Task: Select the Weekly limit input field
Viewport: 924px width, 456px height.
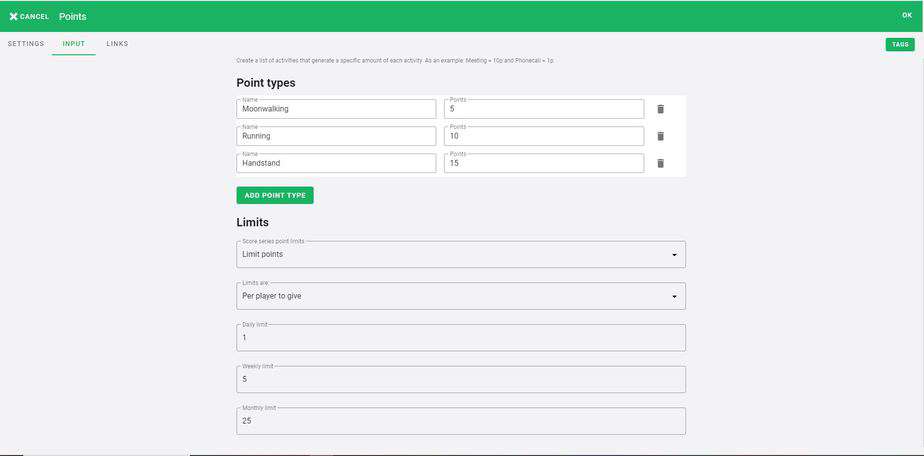Action: [461, 379]
